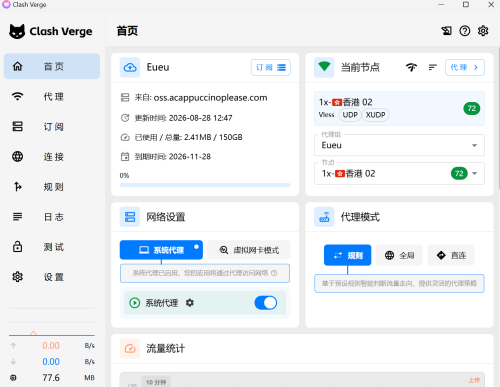Toggle the 系统代理 switch off
The height and width of the screenshot is (387, 500).
pos(266,303)
